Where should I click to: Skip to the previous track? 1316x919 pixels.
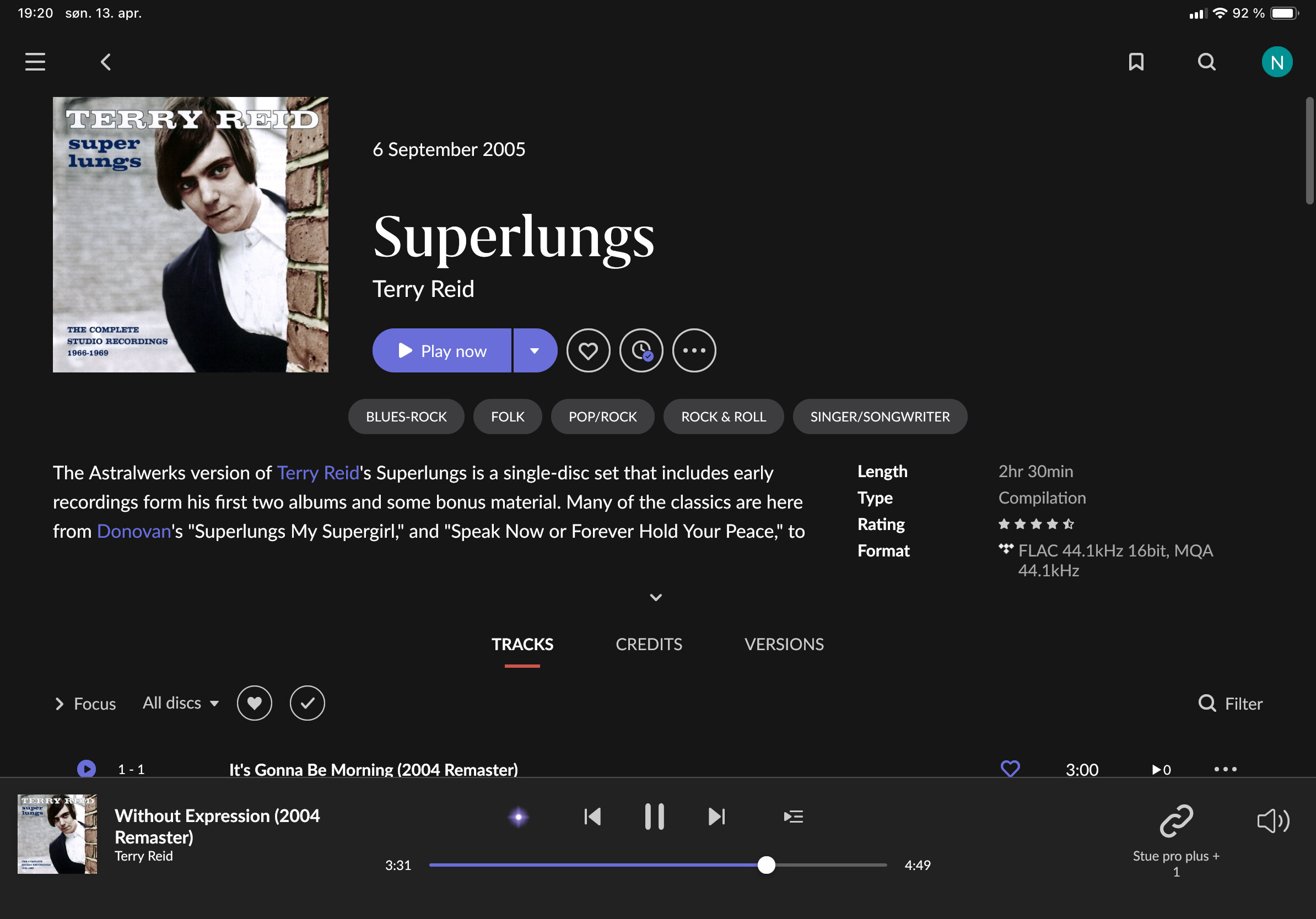pyautogui.click(x=592, y=816)
